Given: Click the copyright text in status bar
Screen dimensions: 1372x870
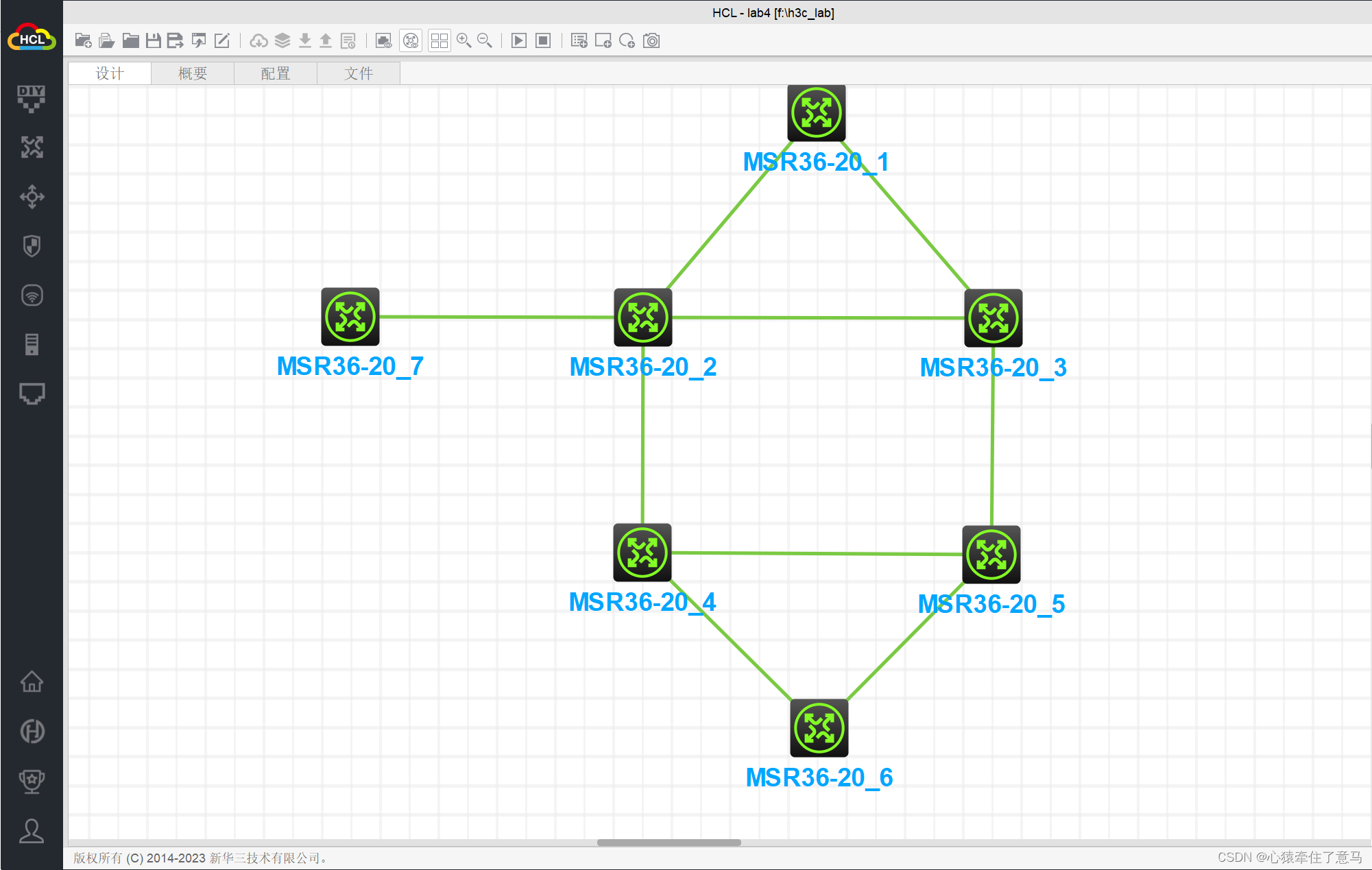Looking at the screenshot, I should [x=200, y=858].
